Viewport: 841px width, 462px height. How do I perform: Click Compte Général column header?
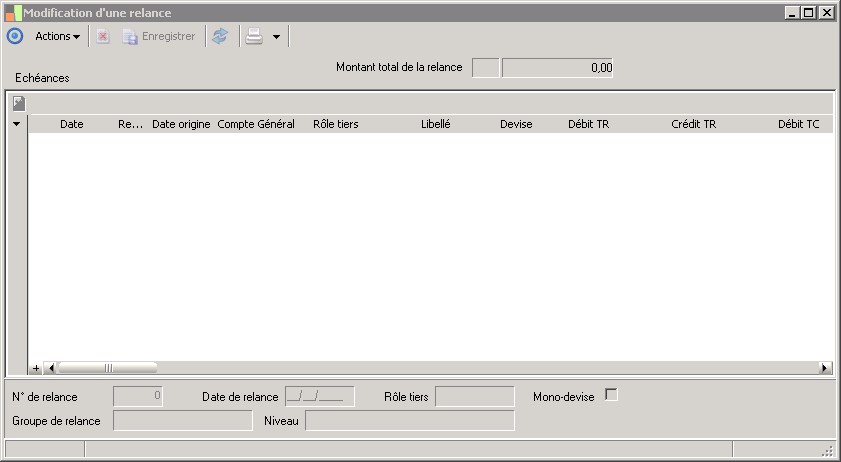pos(256,124)
